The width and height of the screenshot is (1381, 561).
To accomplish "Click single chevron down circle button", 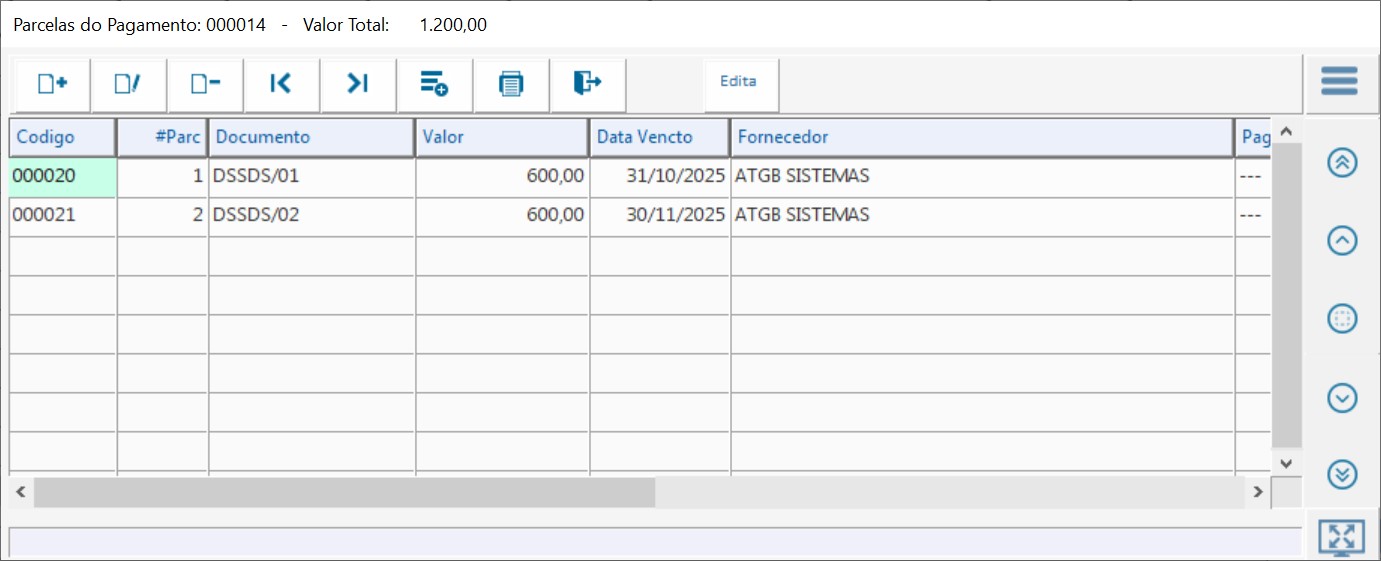I will (x=1342, y=398).
